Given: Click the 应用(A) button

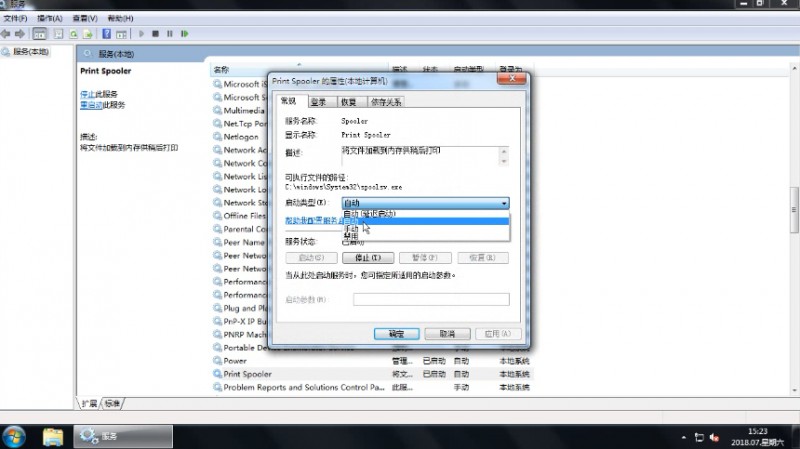Looking at the screenshot, I should (x=497, y=334).
